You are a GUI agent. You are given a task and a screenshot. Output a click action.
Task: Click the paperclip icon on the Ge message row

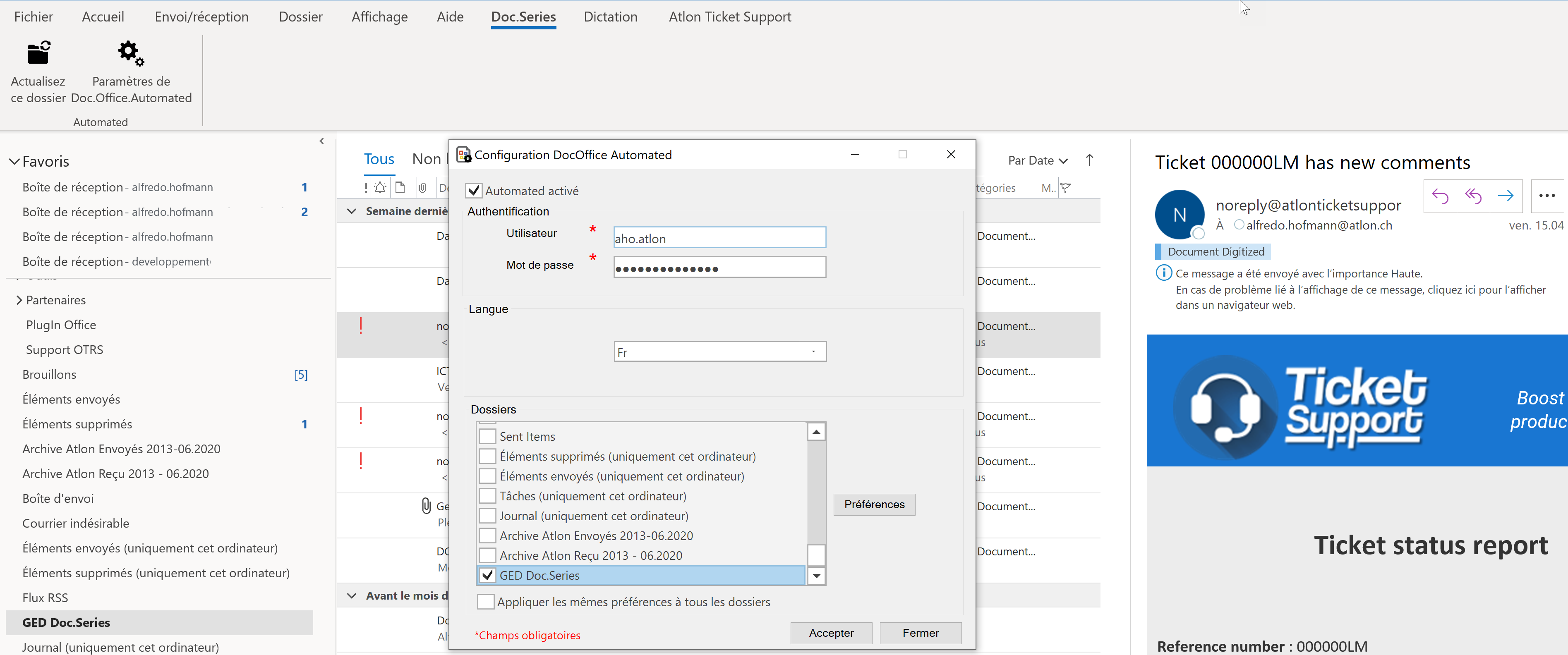(x=426, y=505)
